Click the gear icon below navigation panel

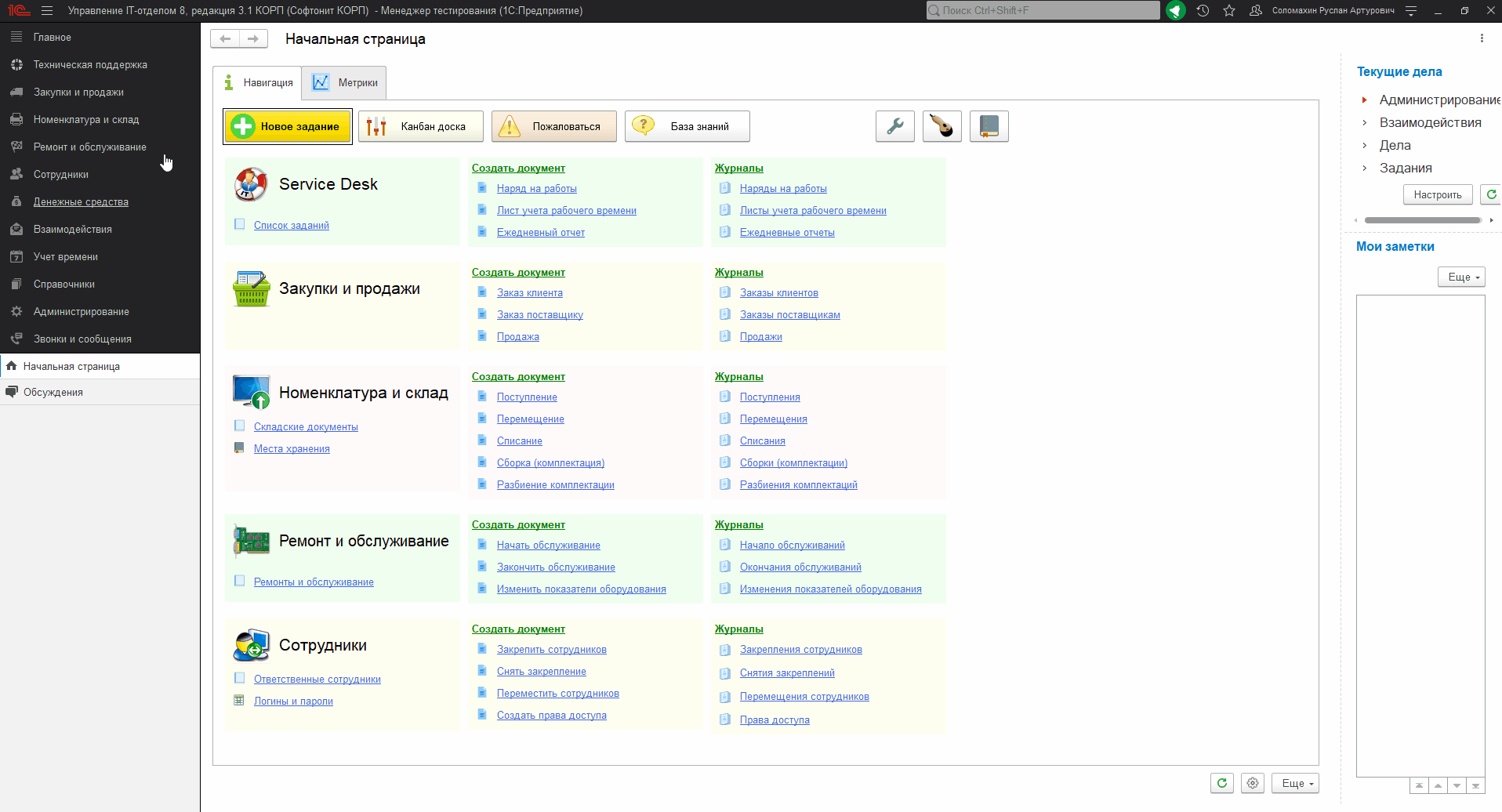(x=1253, y=783)
